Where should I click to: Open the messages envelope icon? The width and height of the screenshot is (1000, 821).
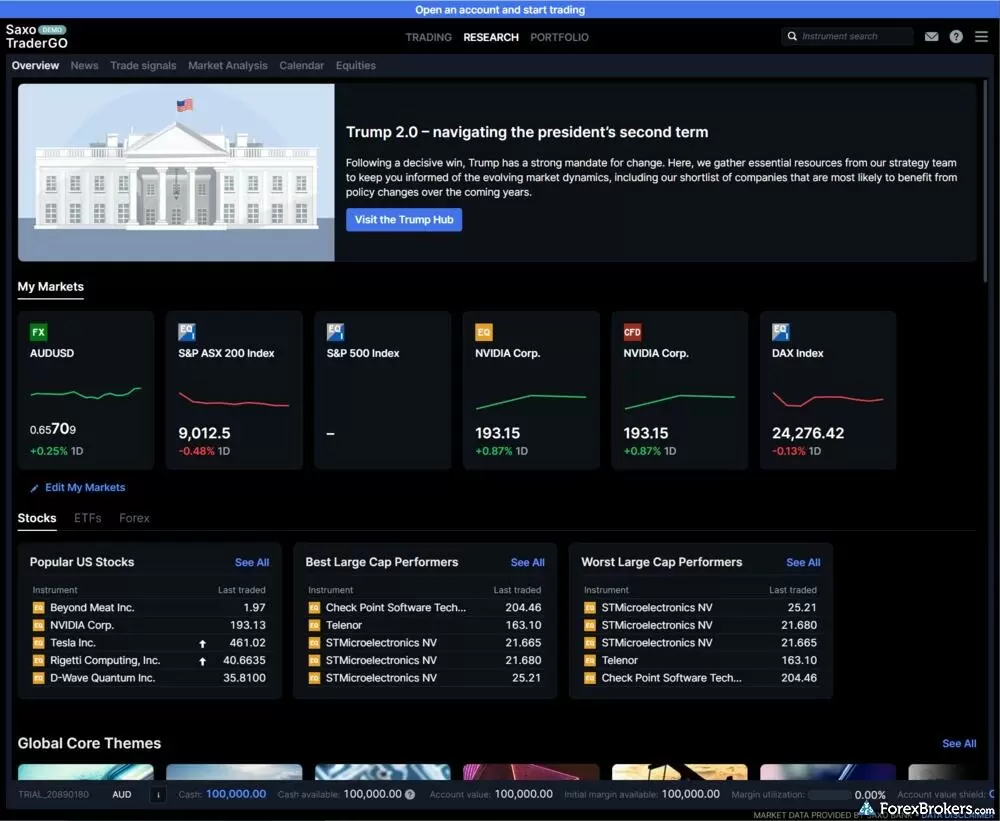pyautogui.click(x=932, y=36)
